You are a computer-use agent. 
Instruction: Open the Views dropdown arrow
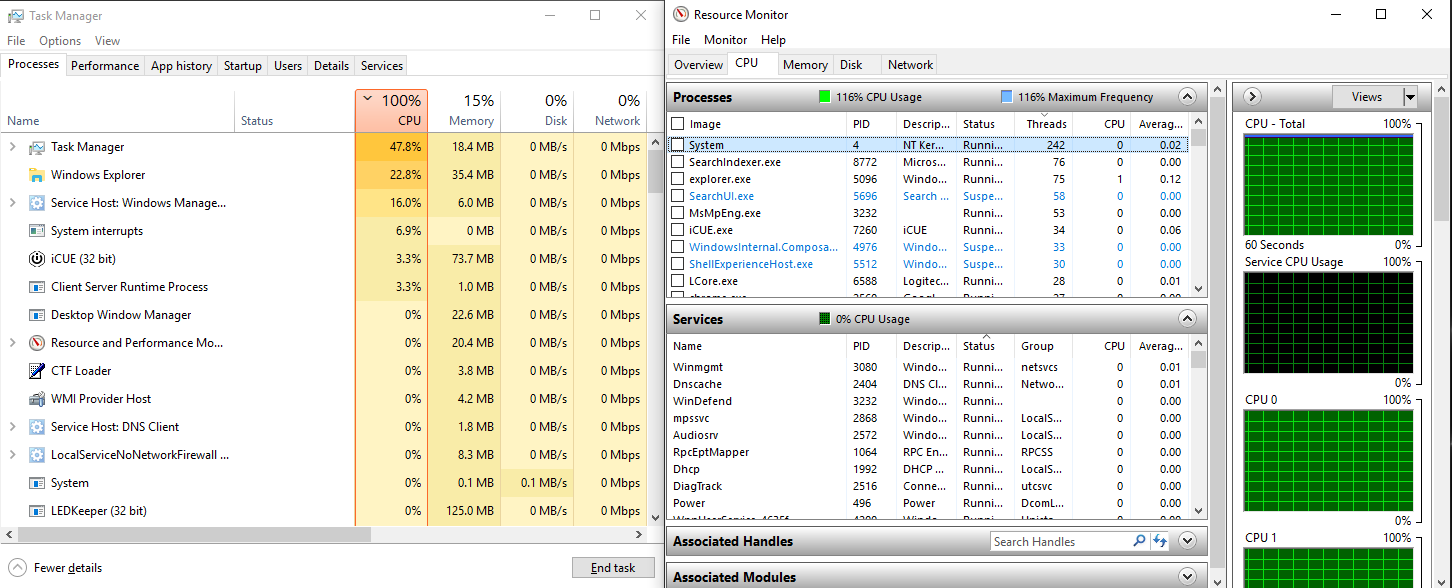[1410, 97]
